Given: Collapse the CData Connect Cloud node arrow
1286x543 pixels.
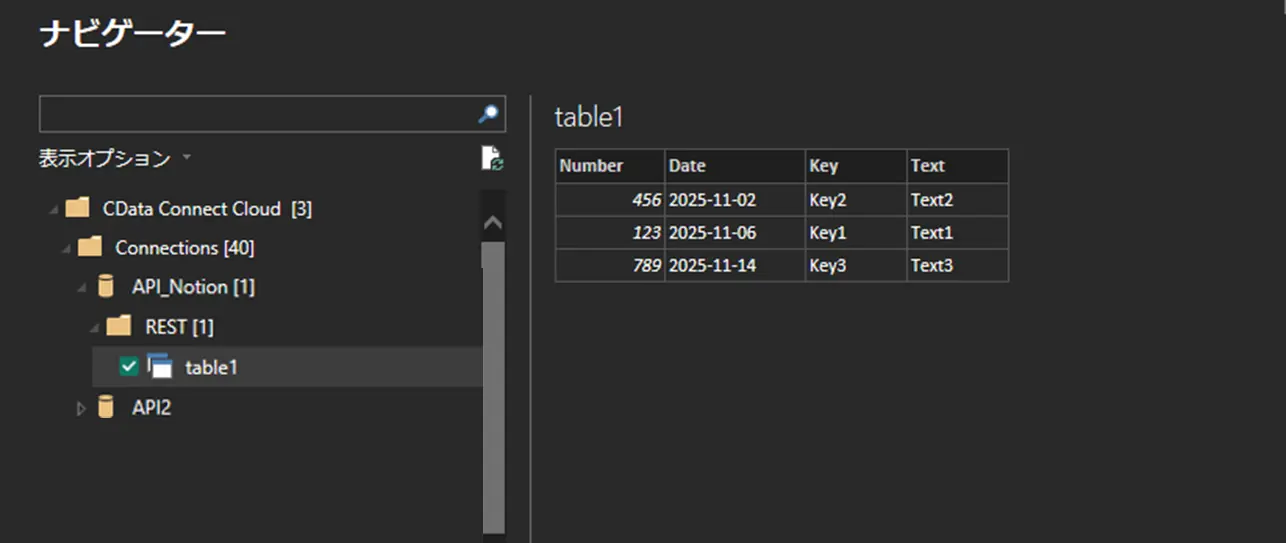Looking at the screenshot, I should (x=51, y=210).
